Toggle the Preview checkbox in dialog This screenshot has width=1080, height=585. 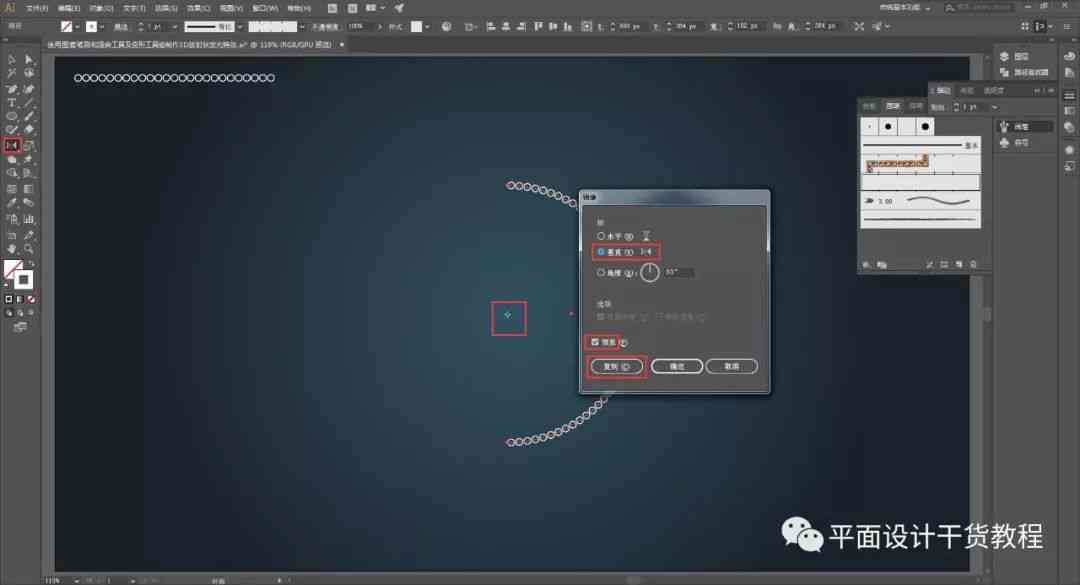(x=595, y=342)
